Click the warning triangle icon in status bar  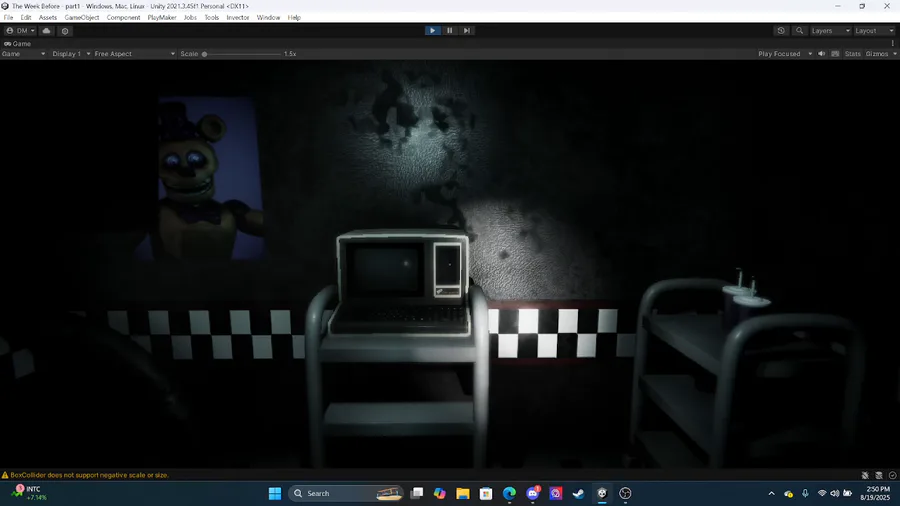[x=5, y=475]
